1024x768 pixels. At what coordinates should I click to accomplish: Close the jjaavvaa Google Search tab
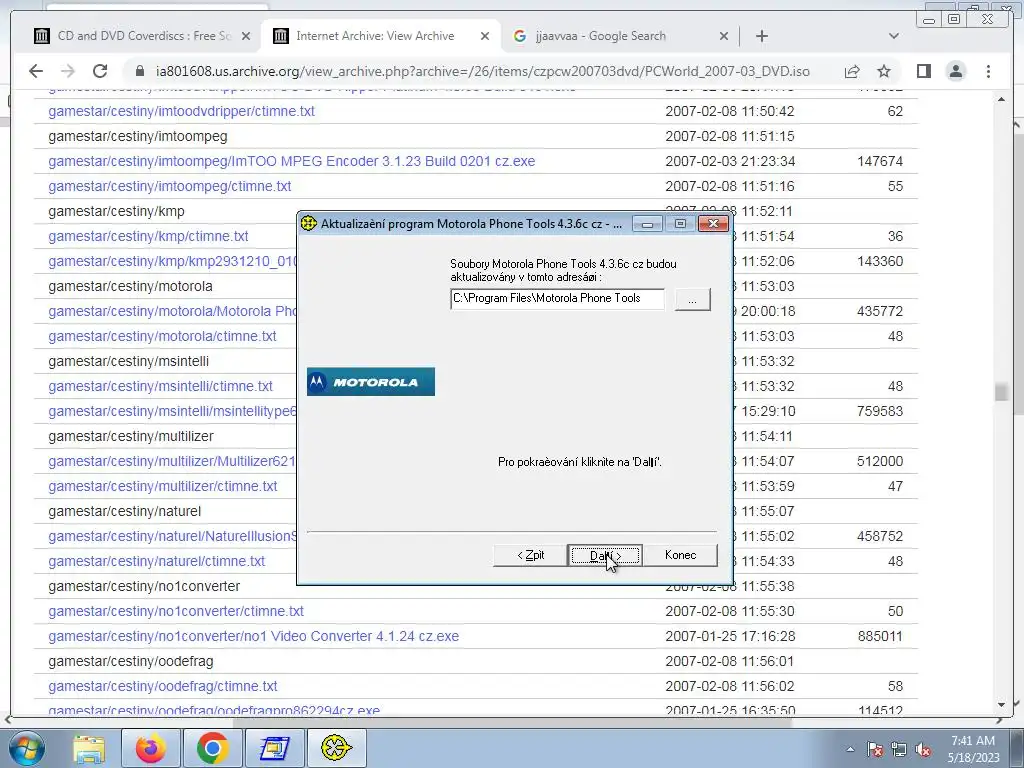coord(724,36)
